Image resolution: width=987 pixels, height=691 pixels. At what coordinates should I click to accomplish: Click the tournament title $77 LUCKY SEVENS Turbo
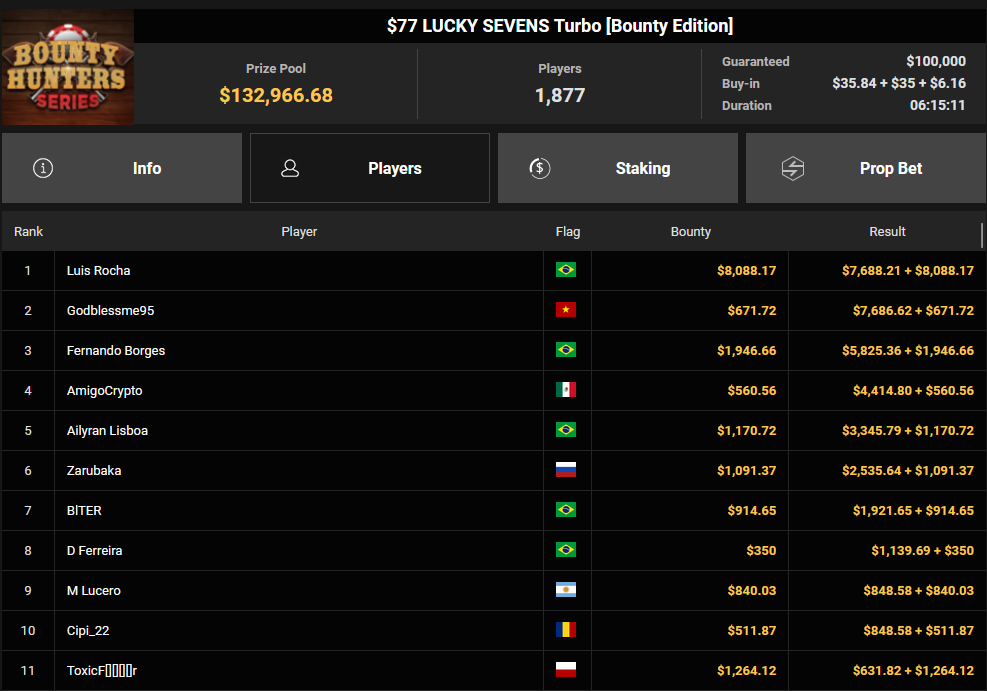point(560,26)
